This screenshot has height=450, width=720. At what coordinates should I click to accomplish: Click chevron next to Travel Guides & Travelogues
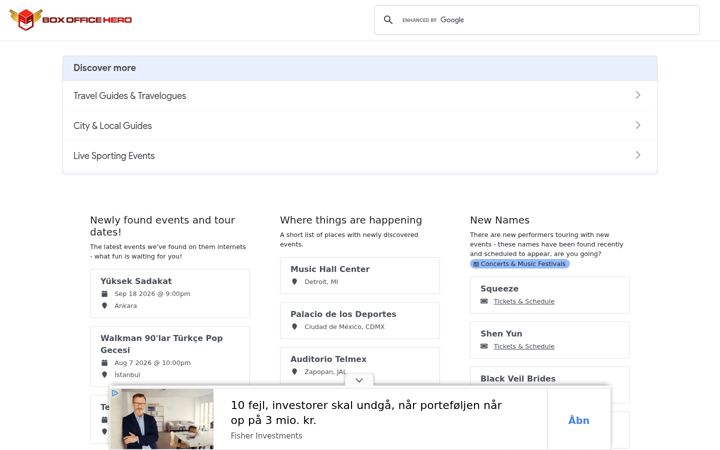pos(638,95)
